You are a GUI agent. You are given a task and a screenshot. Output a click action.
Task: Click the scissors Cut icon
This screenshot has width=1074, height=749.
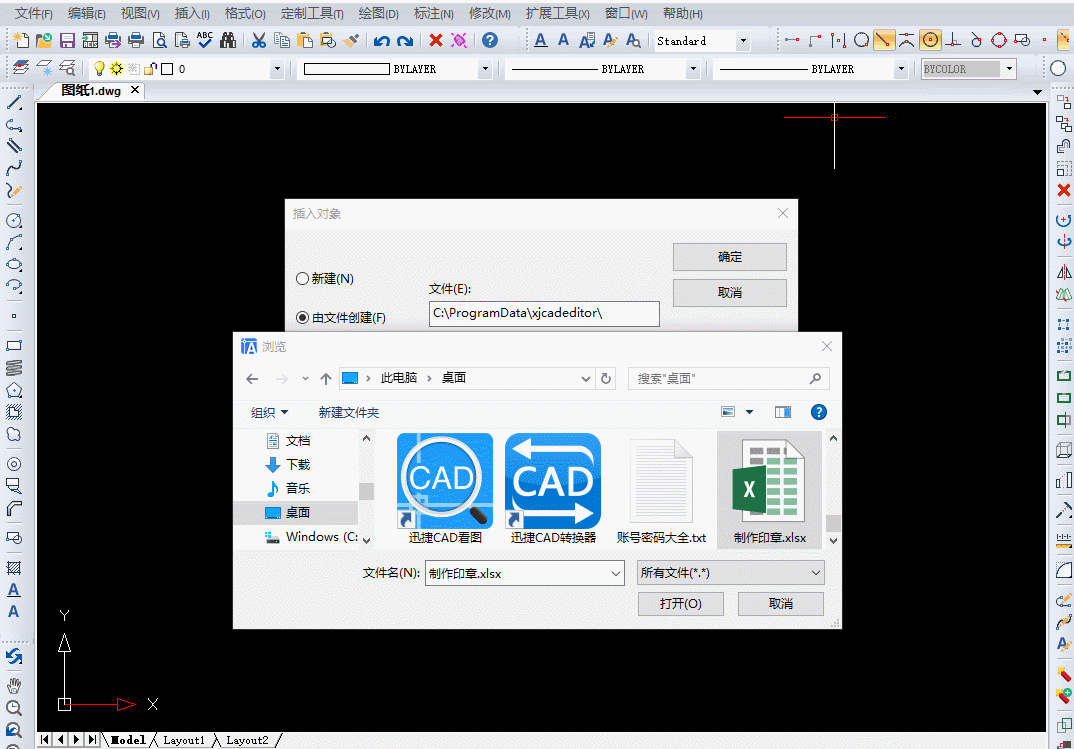coord(258,41)
